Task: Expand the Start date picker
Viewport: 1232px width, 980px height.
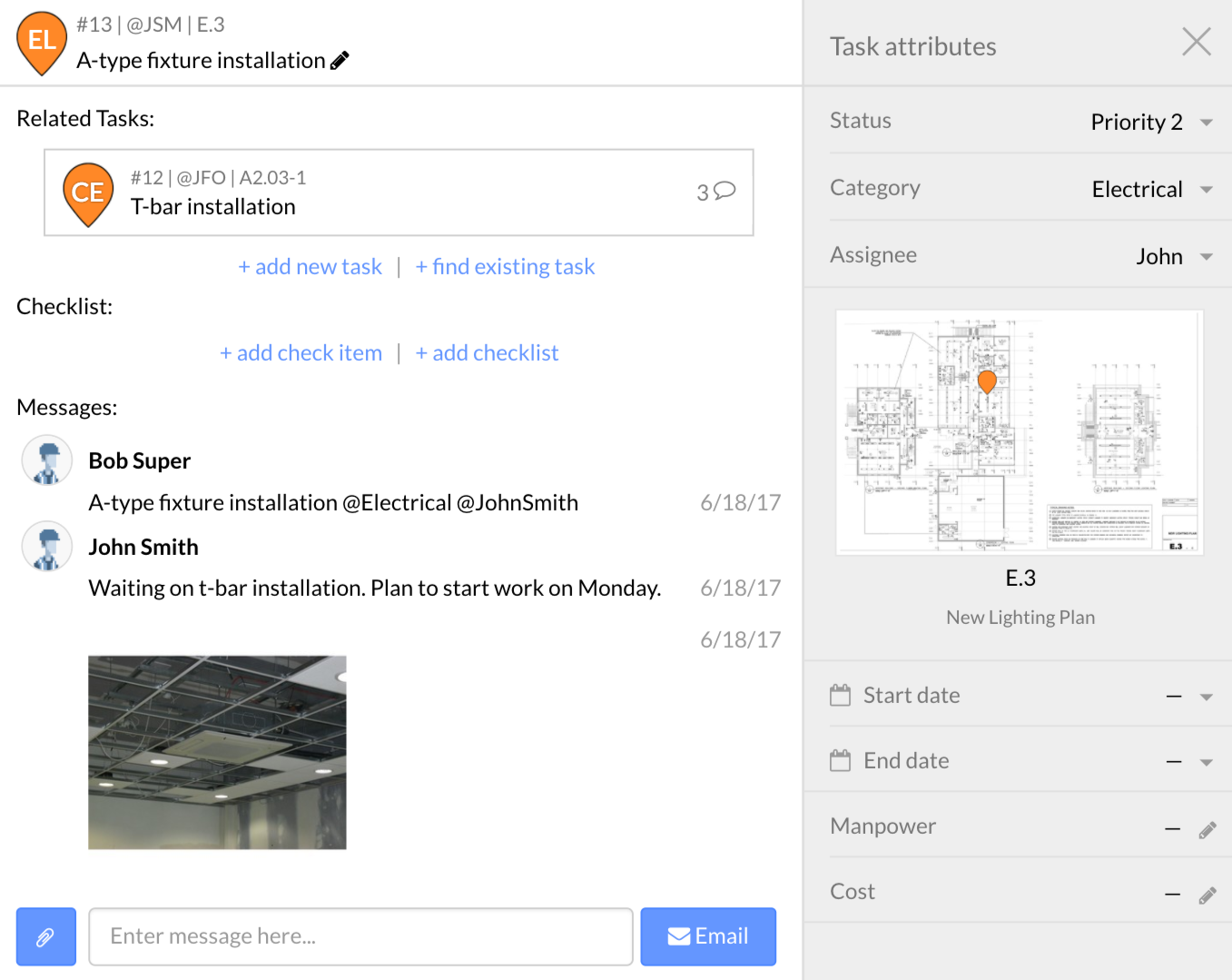Action: click(x=1206, y=697)
